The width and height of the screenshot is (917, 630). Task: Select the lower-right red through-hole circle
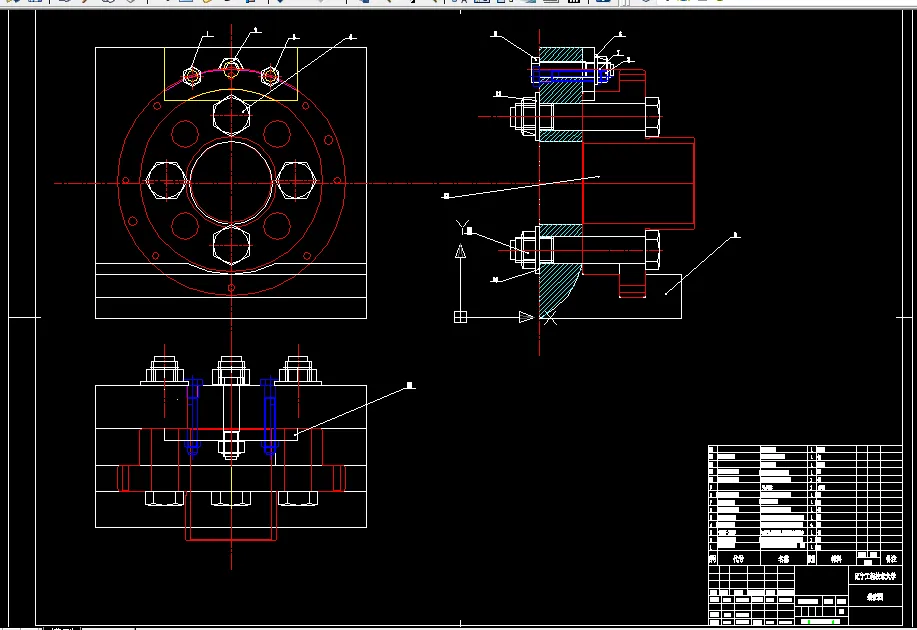point(277,226)
